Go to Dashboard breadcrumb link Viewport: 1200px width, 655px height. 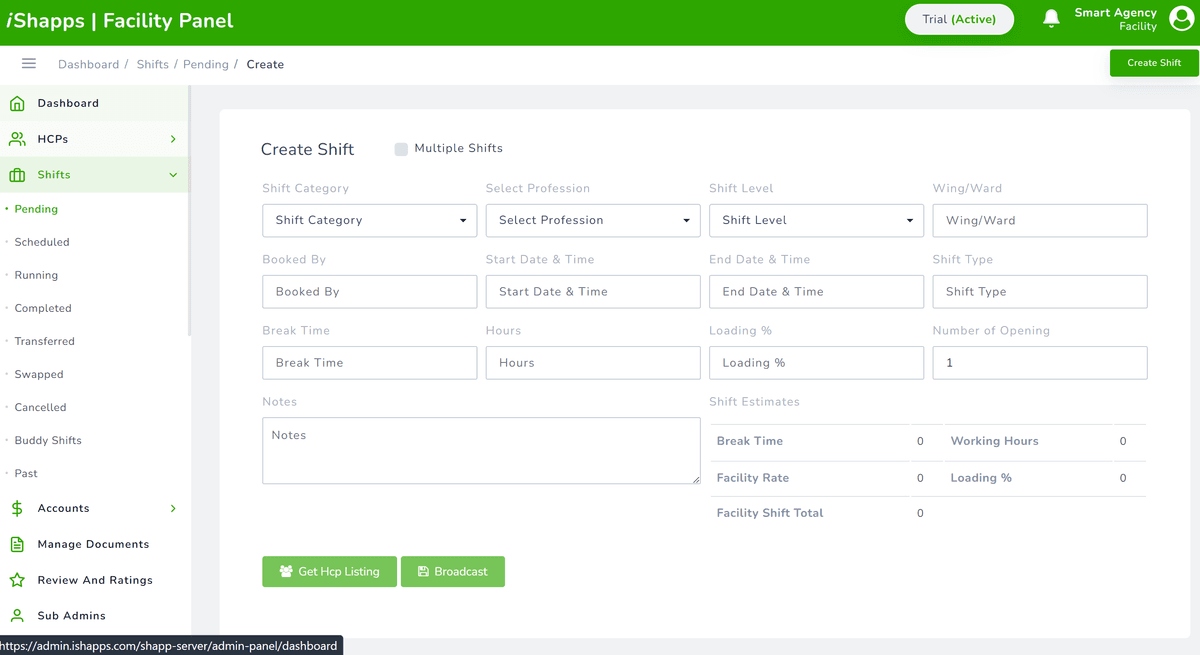click(88, 64)
